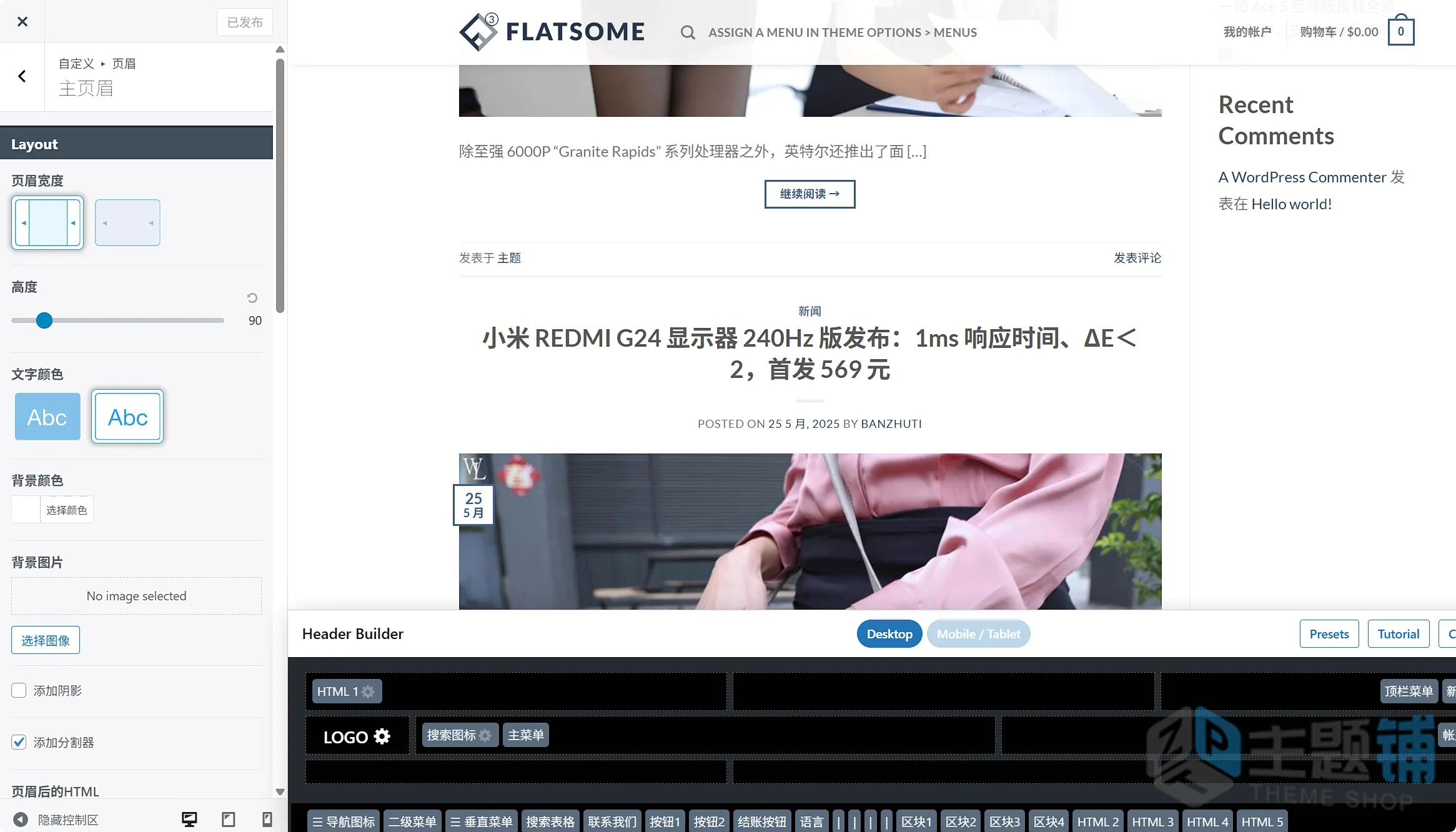Open the cart icon showing 0
The image size is (1456, 832).
[x=1401, y=31]
